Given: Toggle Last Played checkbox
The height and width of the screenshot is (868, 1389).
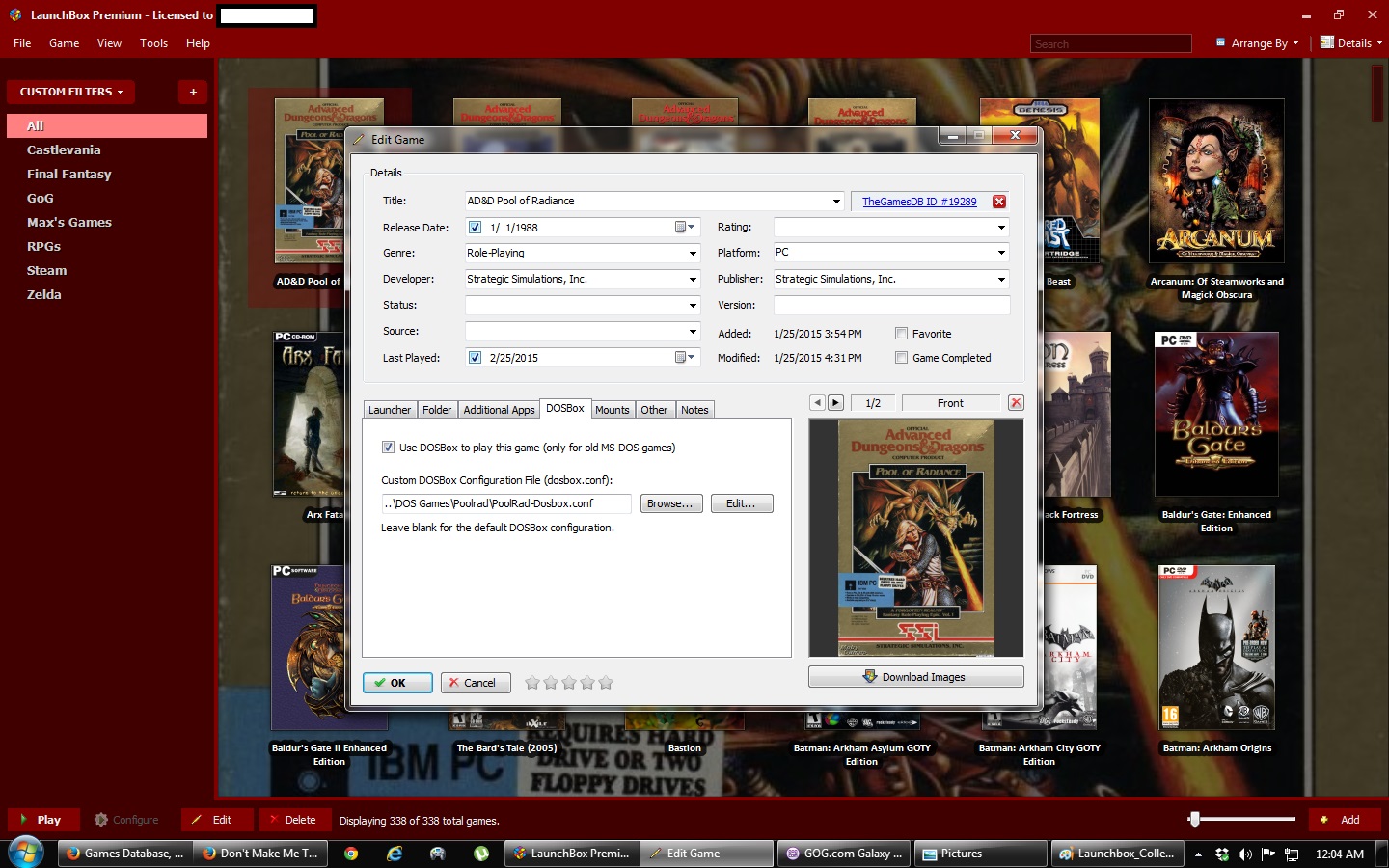Looking at the screenshot, I should 475,358.
